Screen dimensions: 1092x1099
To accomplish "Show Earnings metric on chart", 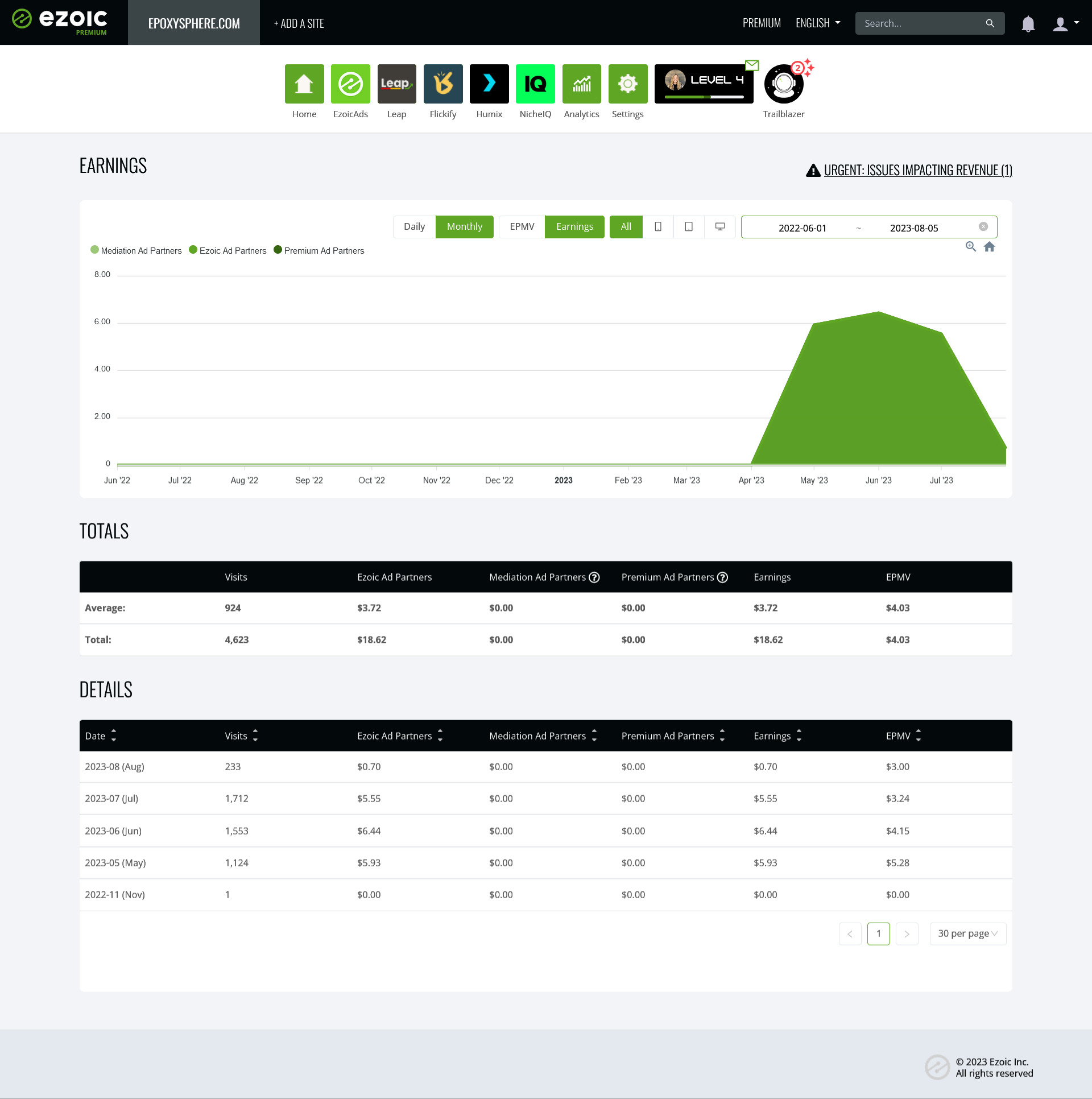I will click(574, 227).
